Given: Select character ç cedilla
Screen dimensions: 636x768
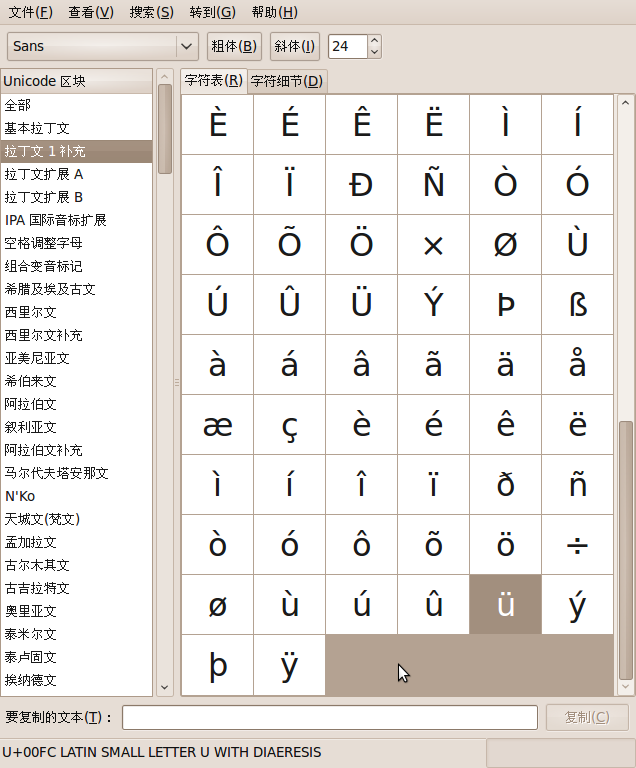Looking at the screenshot, I should coord(290,425).
